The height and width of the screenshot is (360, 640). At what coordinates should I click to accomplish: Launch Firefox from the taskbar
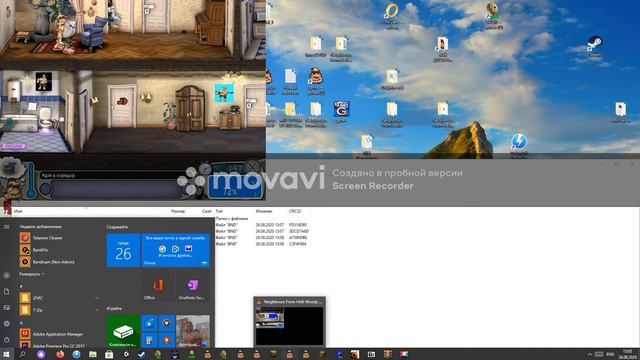pos(60,354)
